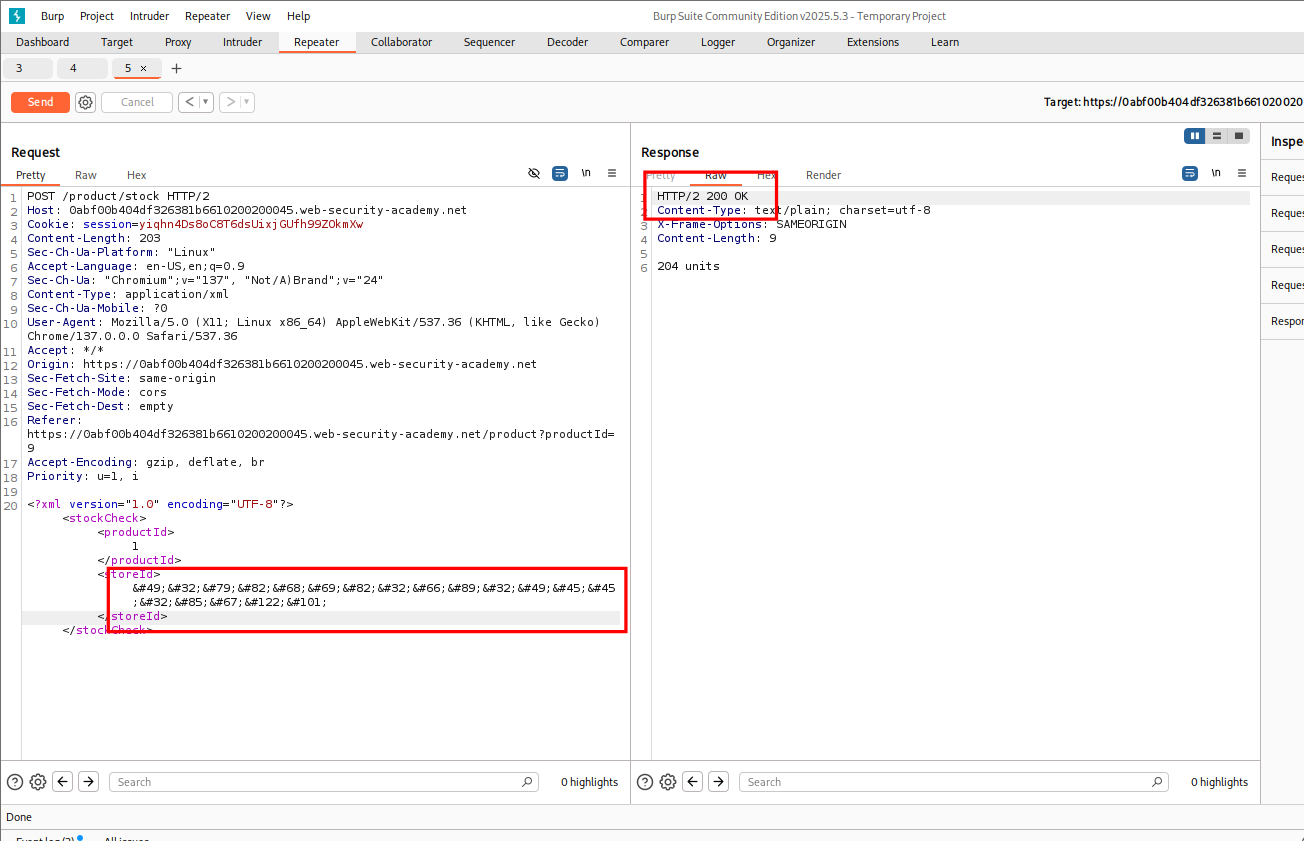This screenshot has width=1304, height=841.
Task: Click the 'Done' status bar text
Action: pos(19,817)
